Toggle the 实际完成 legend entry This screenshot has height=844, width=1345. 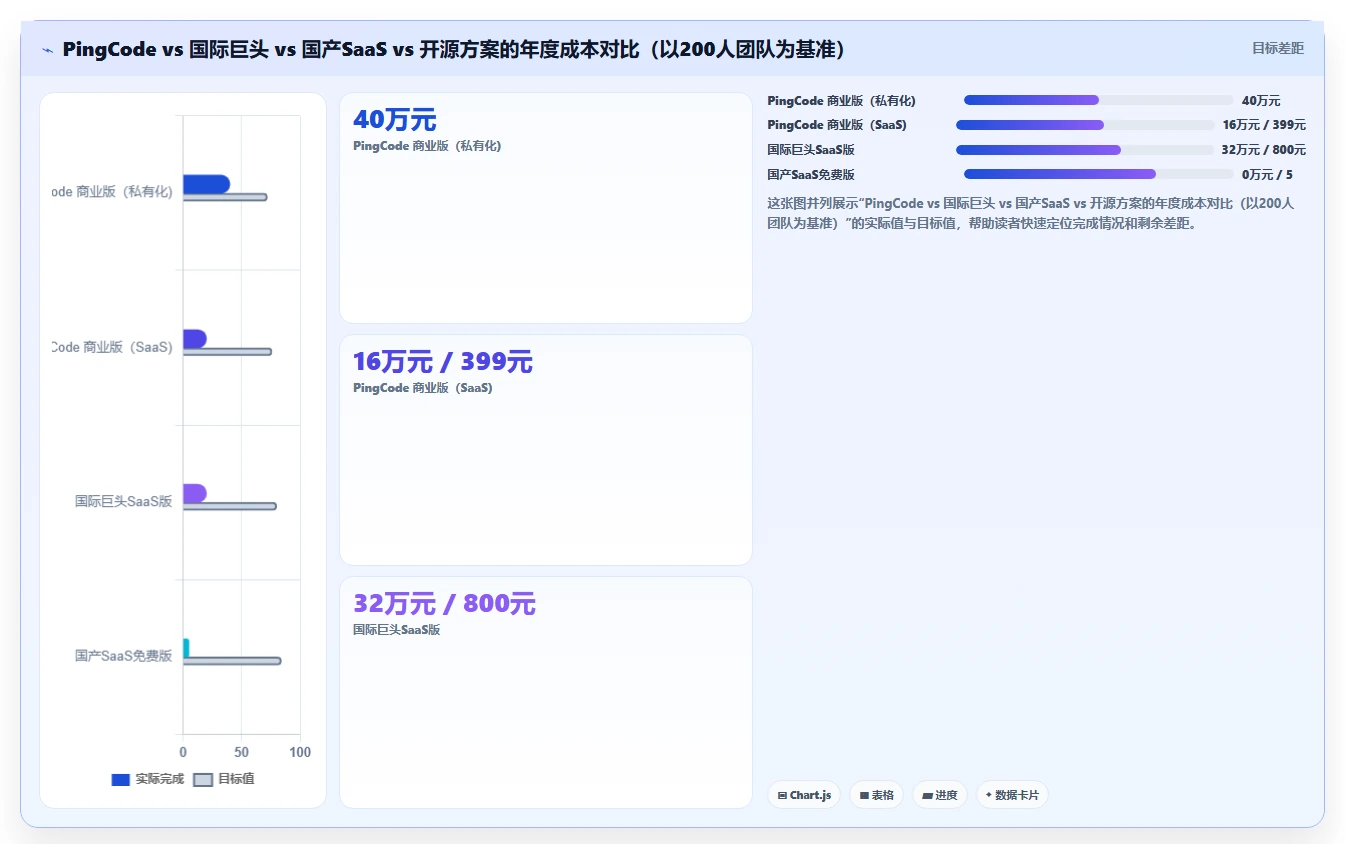click(x=148, y=779)
